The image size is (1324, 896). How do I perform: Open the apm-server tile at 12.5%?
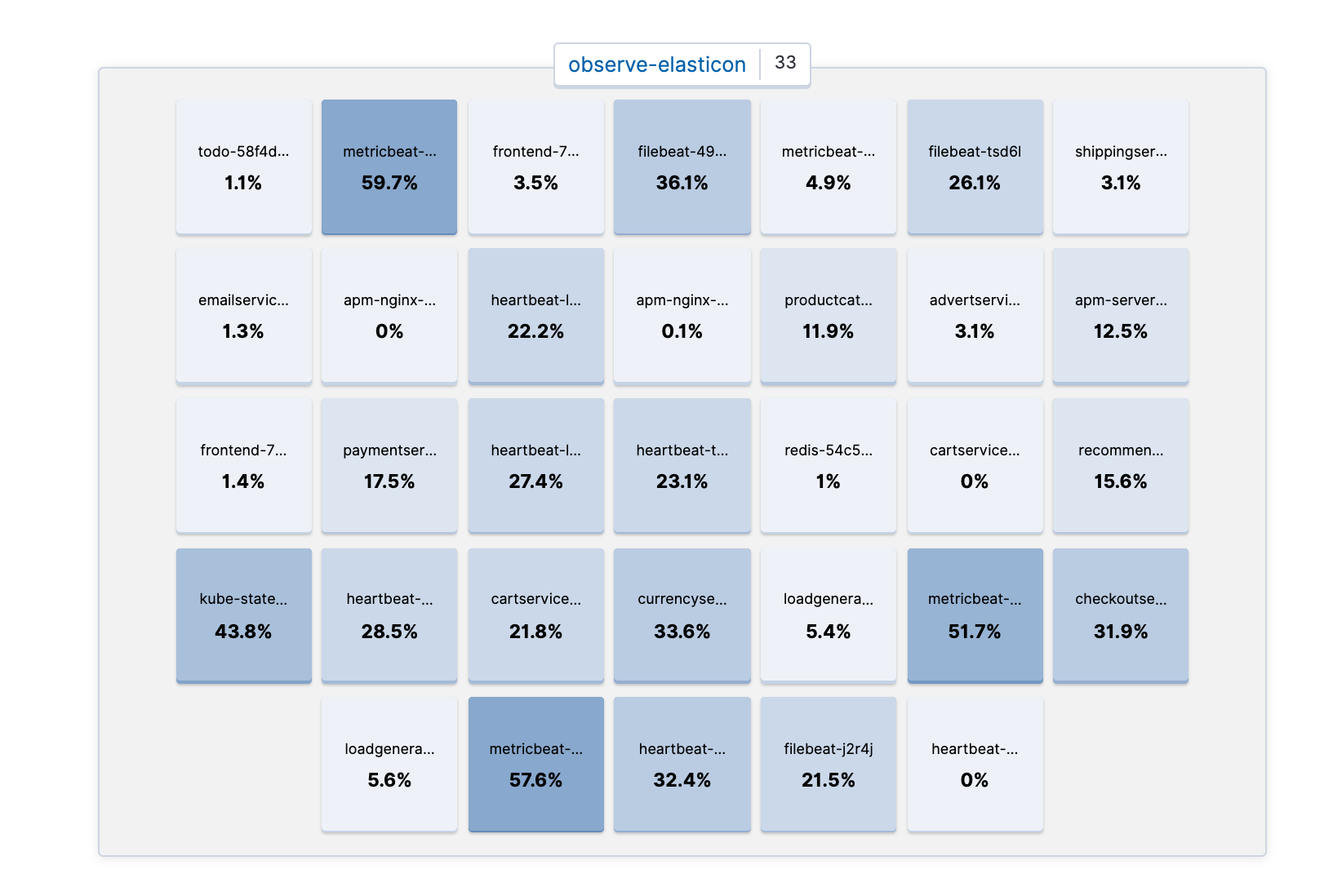coord(1121,316)
